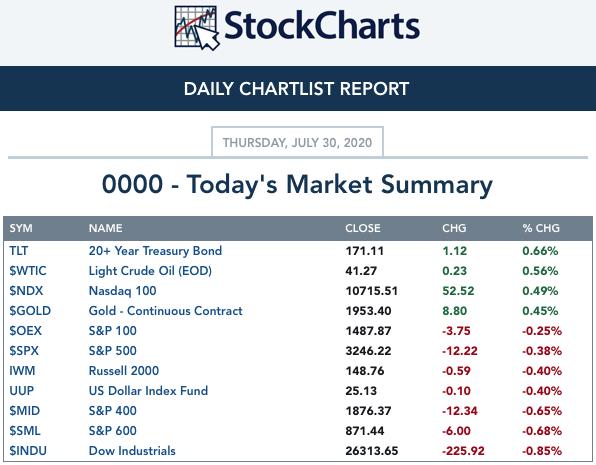
Task: Click the % CHG column header
Action: pos(541,228)
